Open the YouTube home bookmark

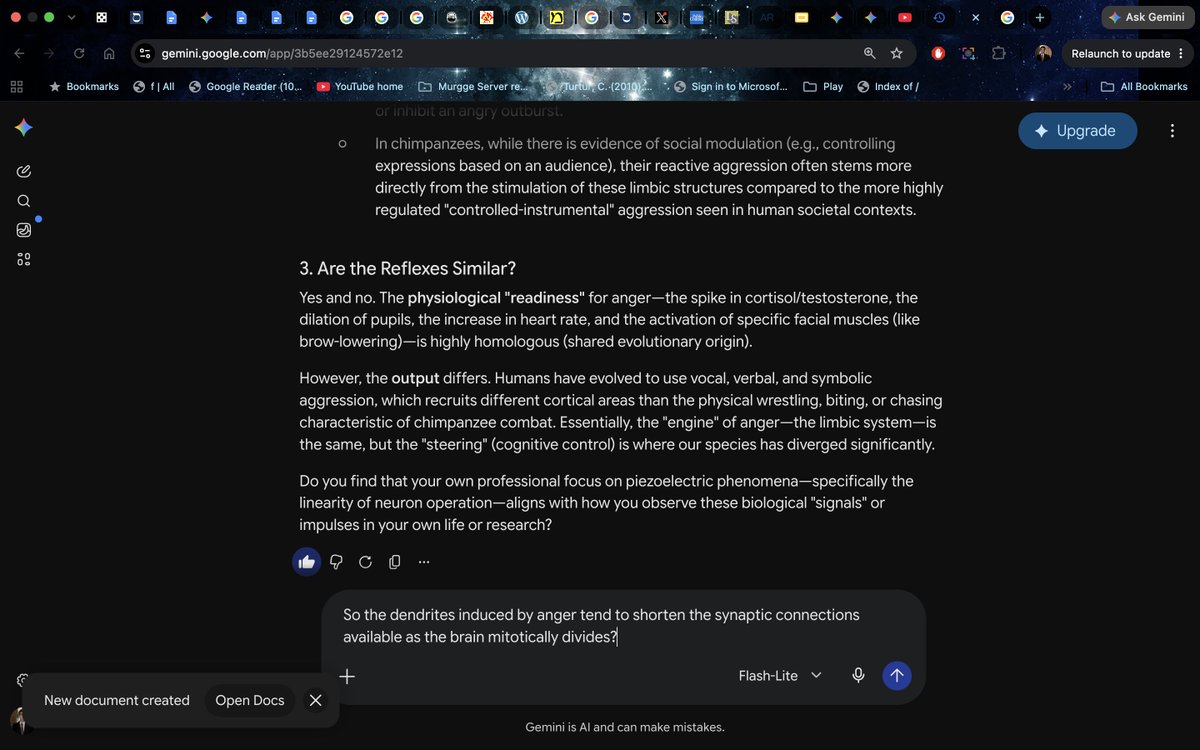point(359,87)
